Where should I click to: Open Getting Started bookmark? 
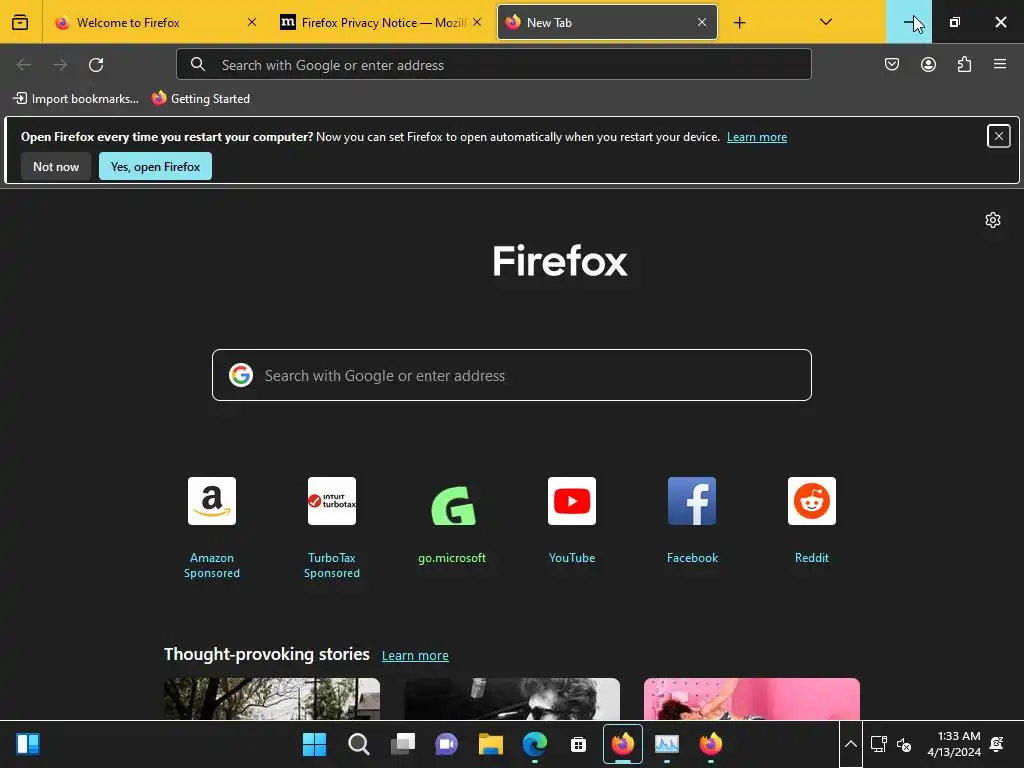coord(201,99)
